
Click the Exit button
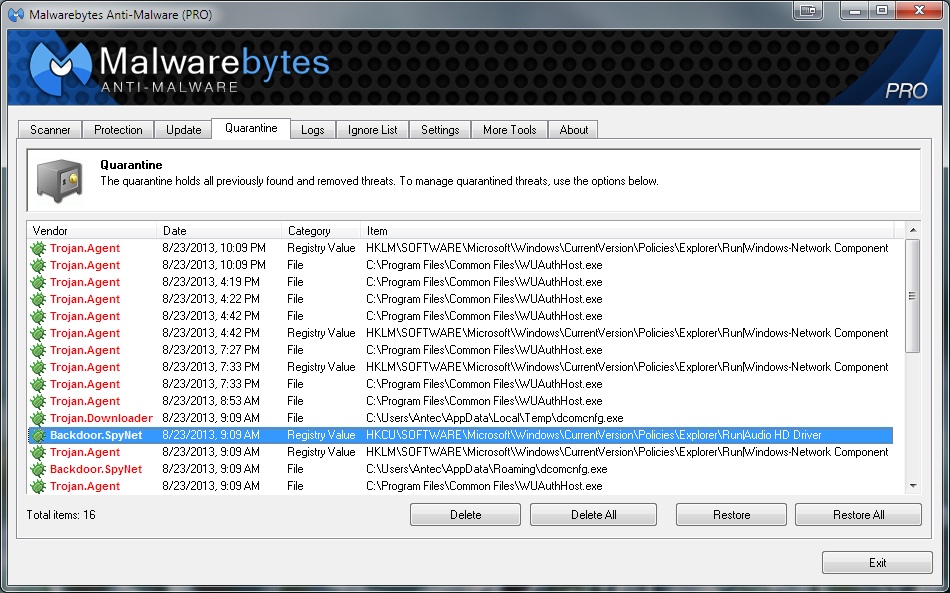coord(877,563)
